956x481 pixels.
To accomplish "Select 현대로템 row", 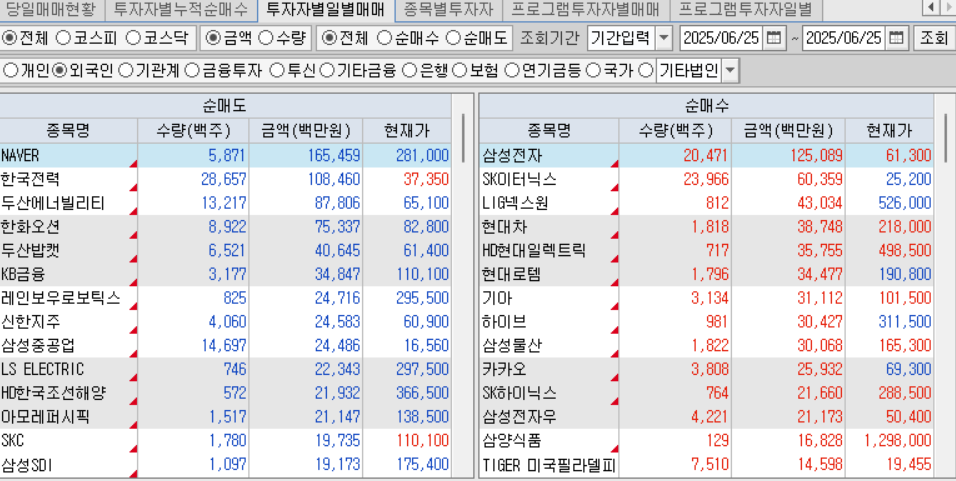I will tap(706, 274).
